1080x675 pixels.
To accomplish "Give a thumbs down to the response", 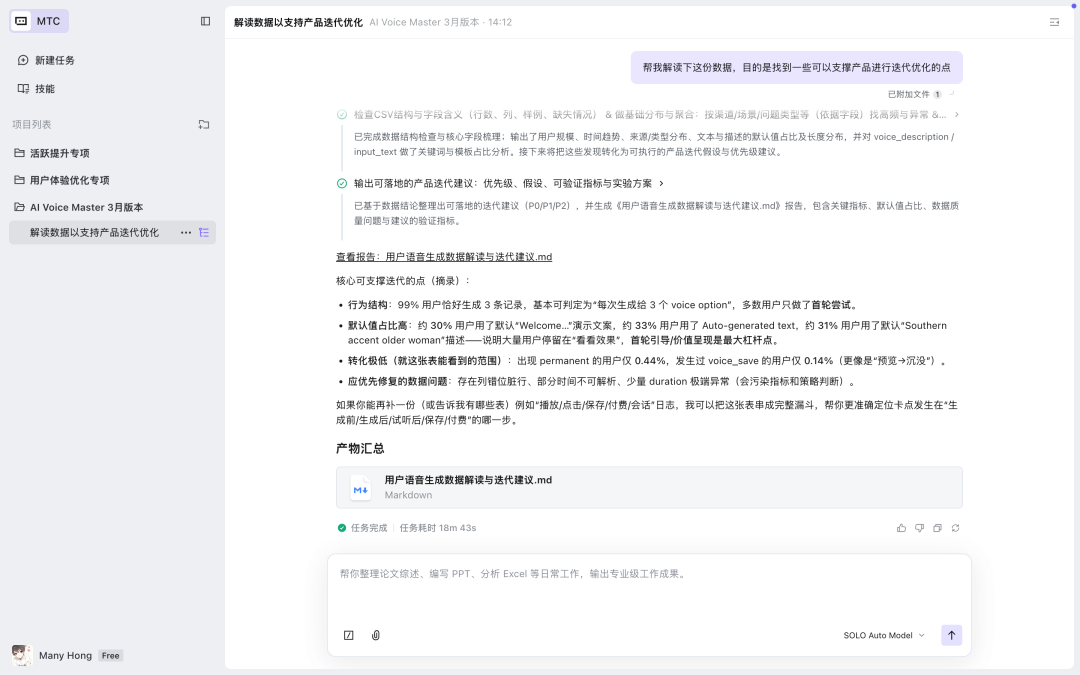I will pos(919,527).
